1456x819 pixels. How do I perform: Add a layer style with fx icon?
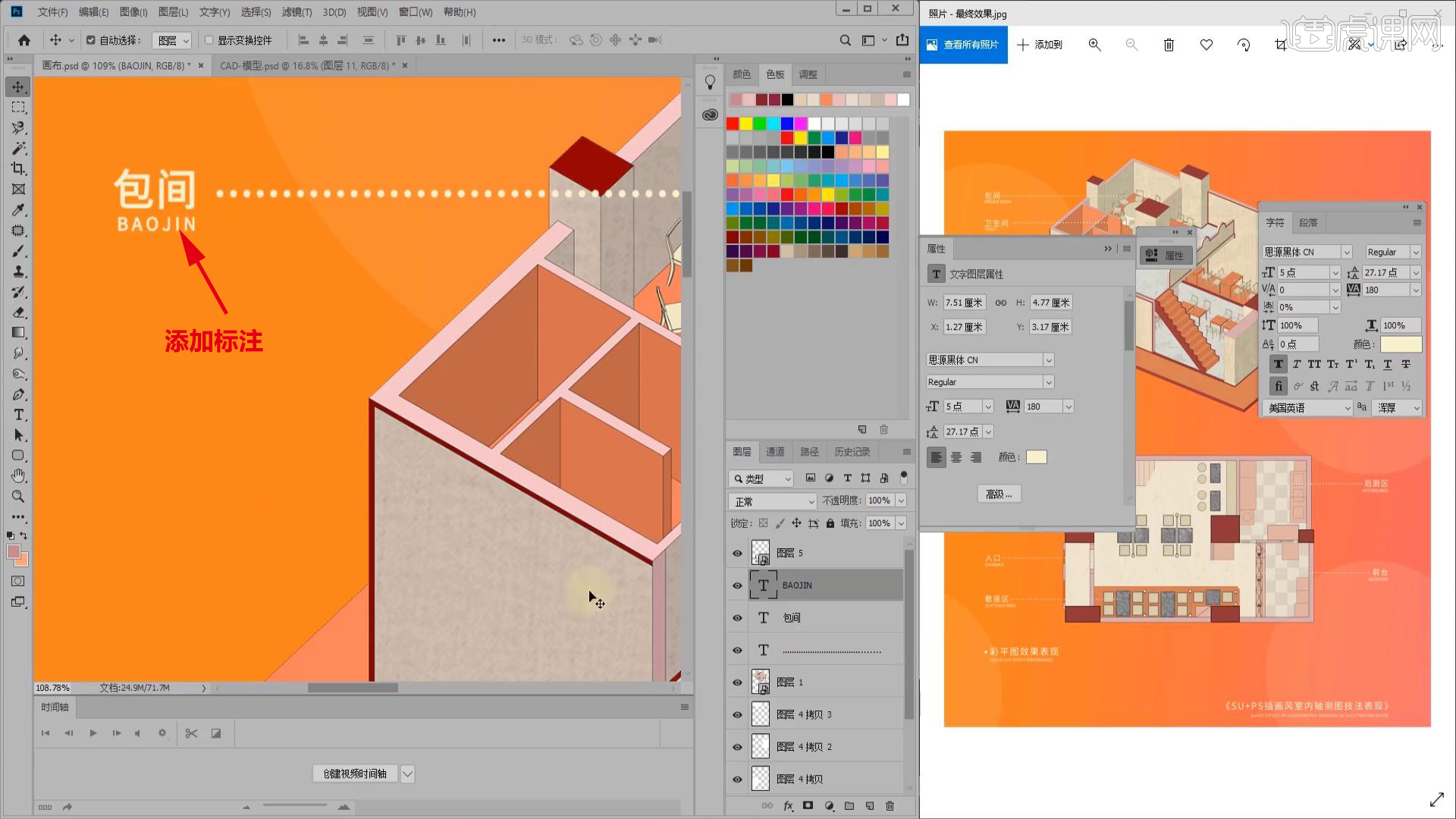[x=788, y=806]
